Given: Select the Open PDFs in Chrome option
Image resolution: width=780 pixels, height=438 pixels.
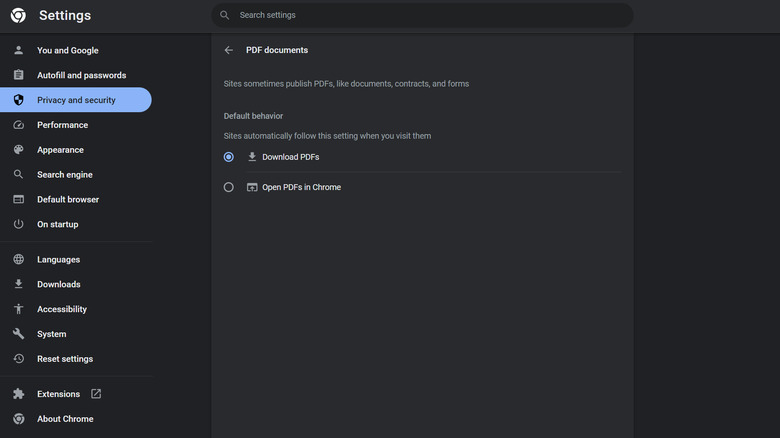Looking at the screenshot, I should coord(229,187).
